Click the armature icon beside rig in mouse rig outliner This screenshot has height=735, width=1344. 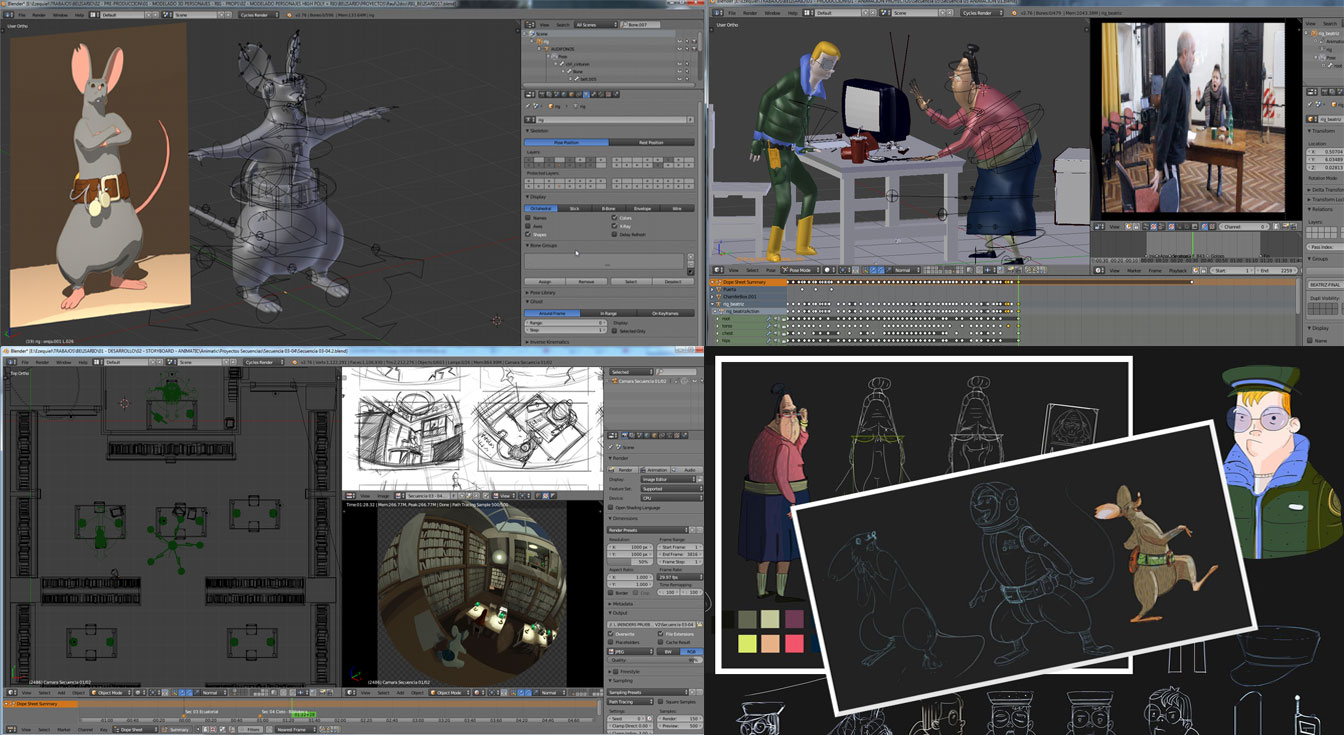pyautogui.click(x=539, y=41)
